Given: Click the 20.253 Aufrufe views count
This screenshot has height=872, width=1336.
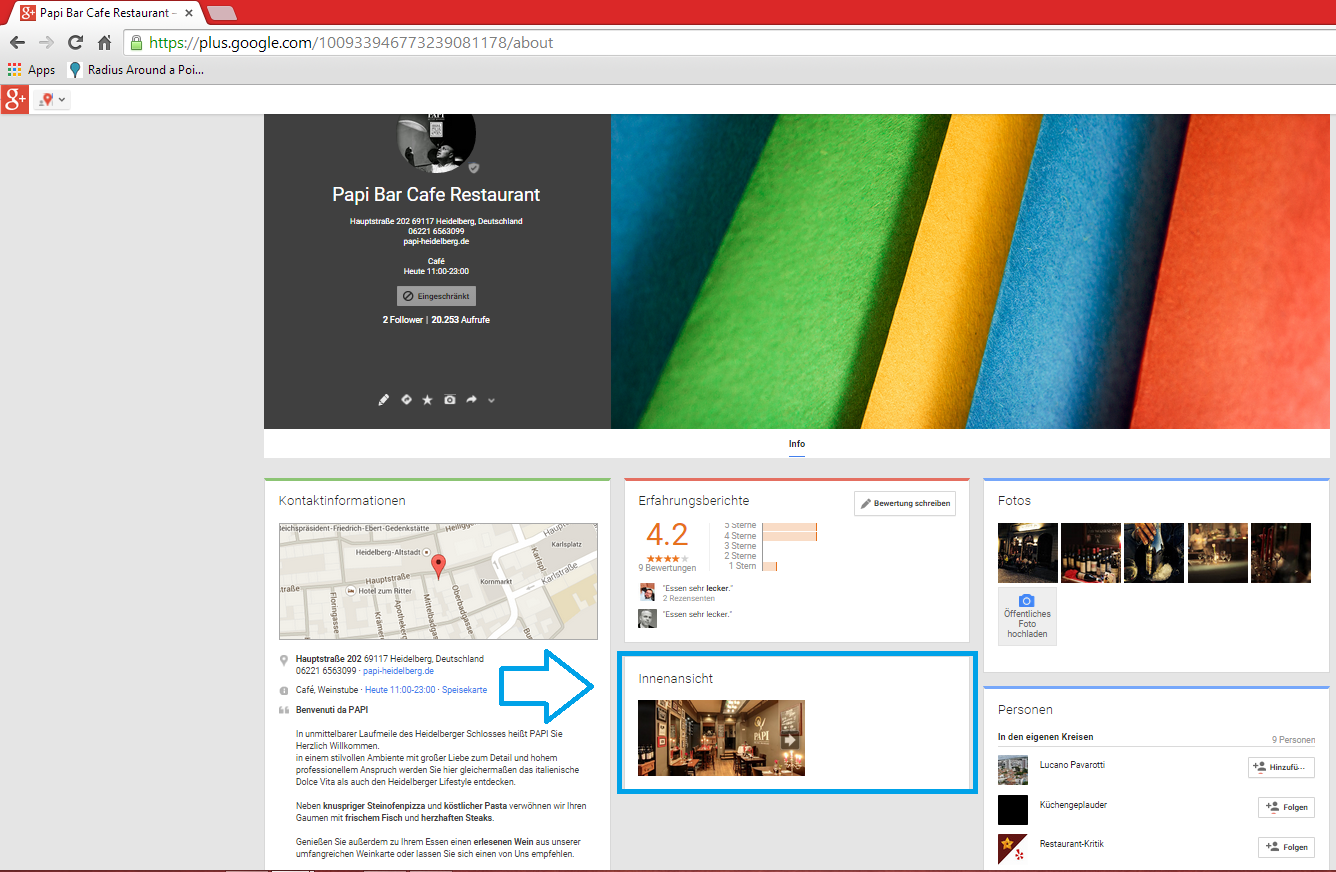Looking at the screenshot, I should (461, 320).
